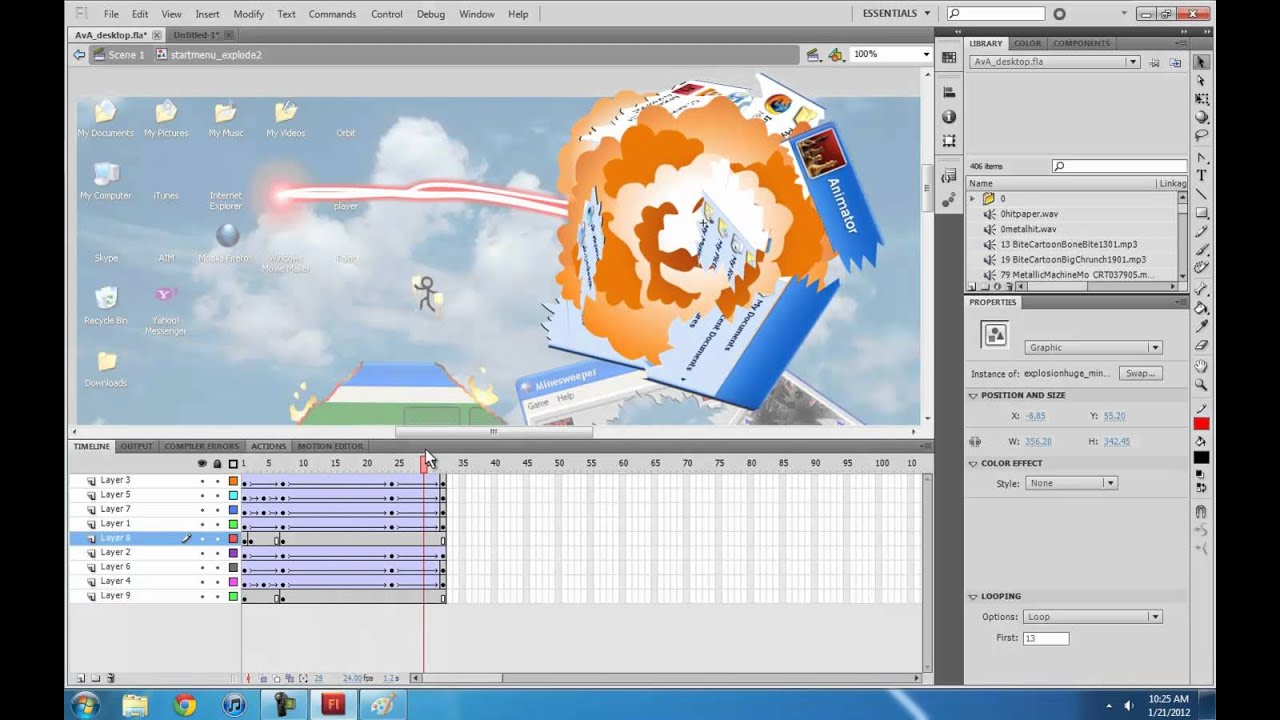Collapse the Position and Size section
This screenshot has width=1280, height=720.
pos(973,395)
